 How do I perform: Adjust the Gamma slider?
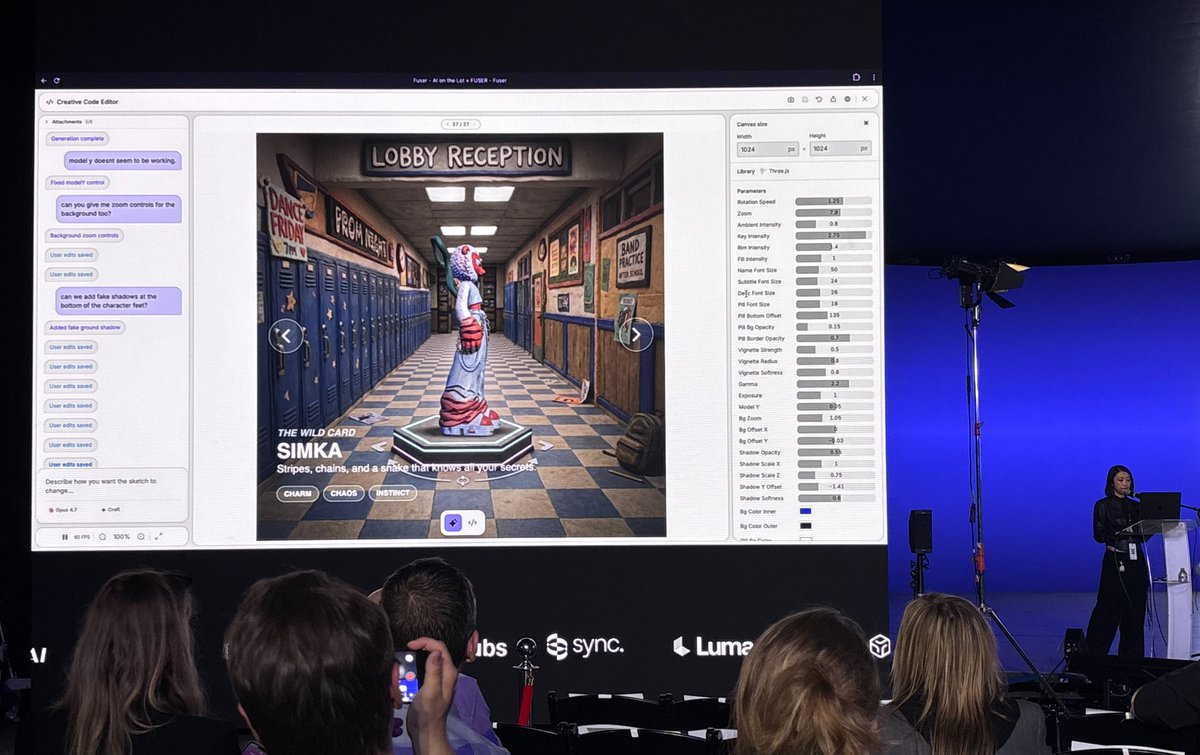click(834, 384)
